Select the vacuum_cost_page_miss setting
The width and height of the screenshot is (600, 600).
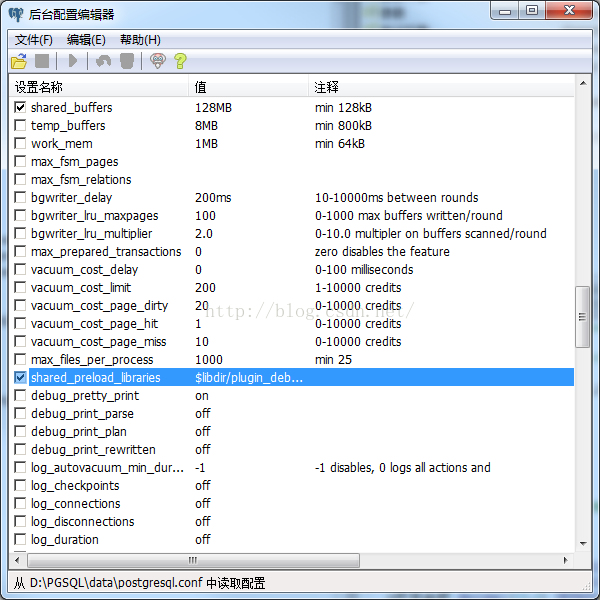pyautogui.click(x=98, y=342)
